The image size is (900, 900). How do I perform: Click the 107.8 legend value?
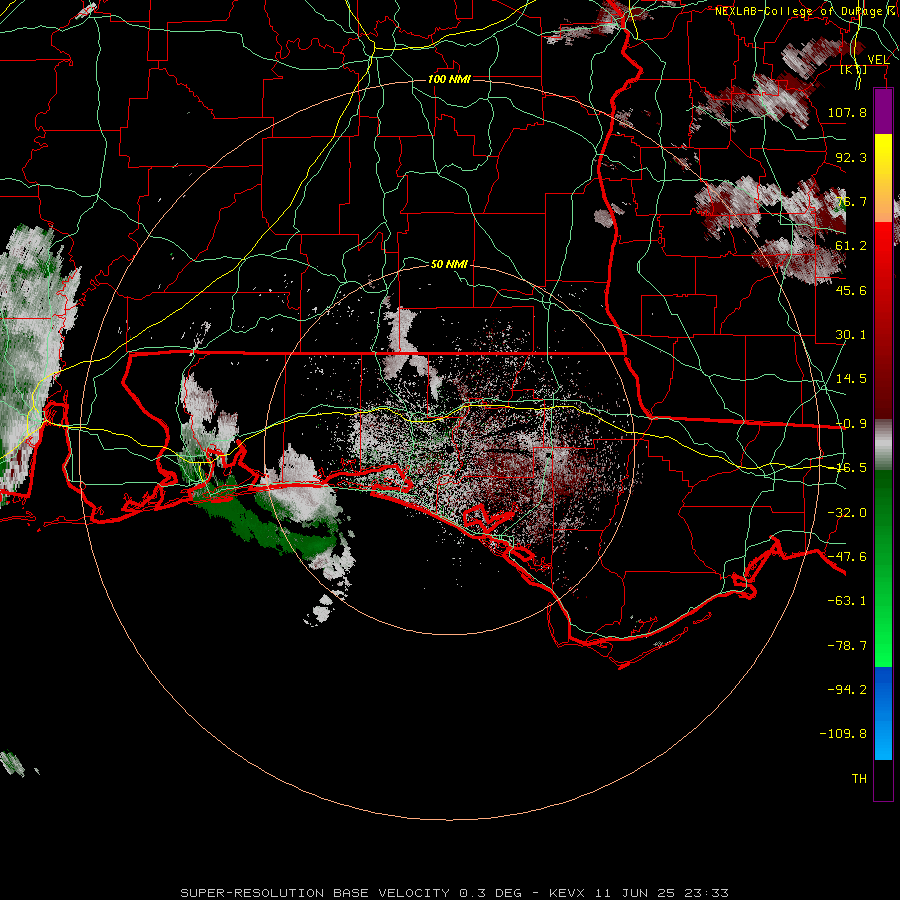[847, 112]
